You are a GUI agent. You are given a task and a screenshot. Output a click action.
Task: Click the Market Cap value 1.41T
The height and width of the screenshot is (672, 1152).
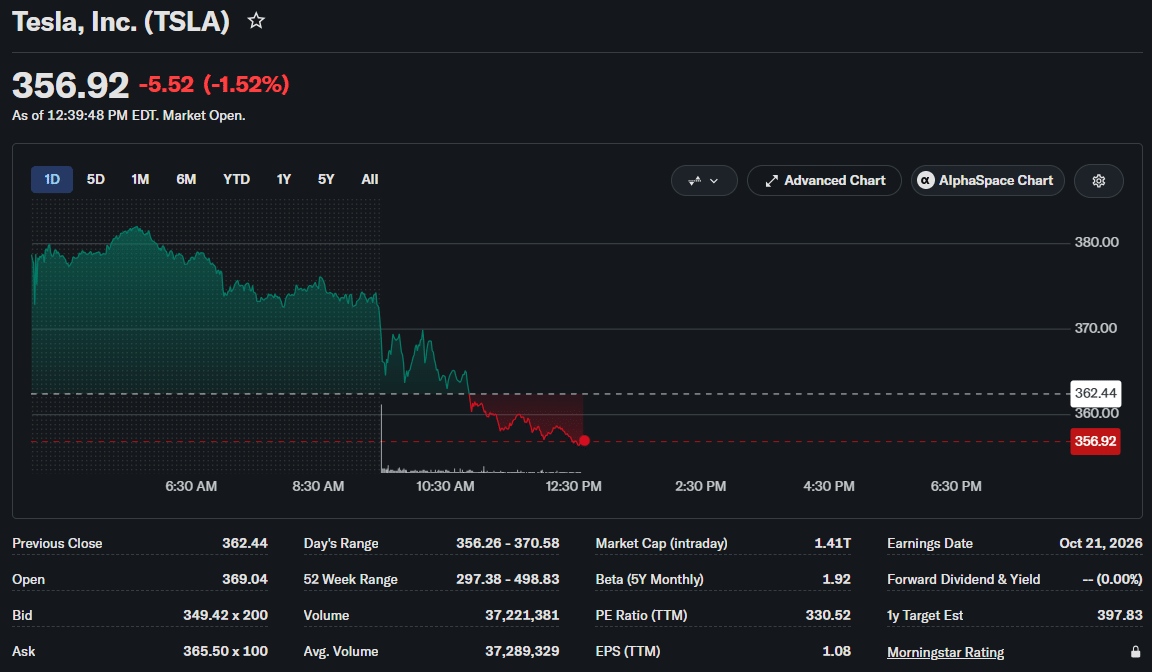click(x=832, y=543)
